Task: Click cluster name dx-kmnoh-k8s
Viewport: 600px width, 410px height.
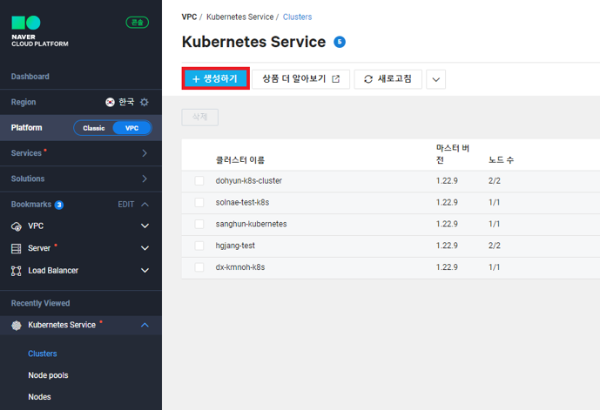Action: tap(240, 267)
